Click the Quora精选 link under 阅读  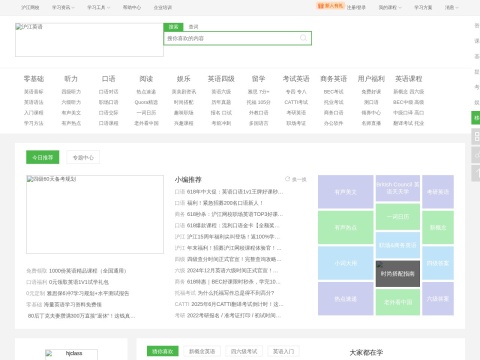tap(146, 102)
